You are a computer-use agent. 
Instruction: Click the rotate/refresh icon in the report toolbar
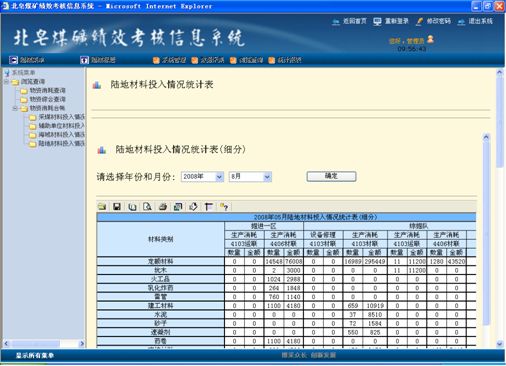[x=193, y=207]
